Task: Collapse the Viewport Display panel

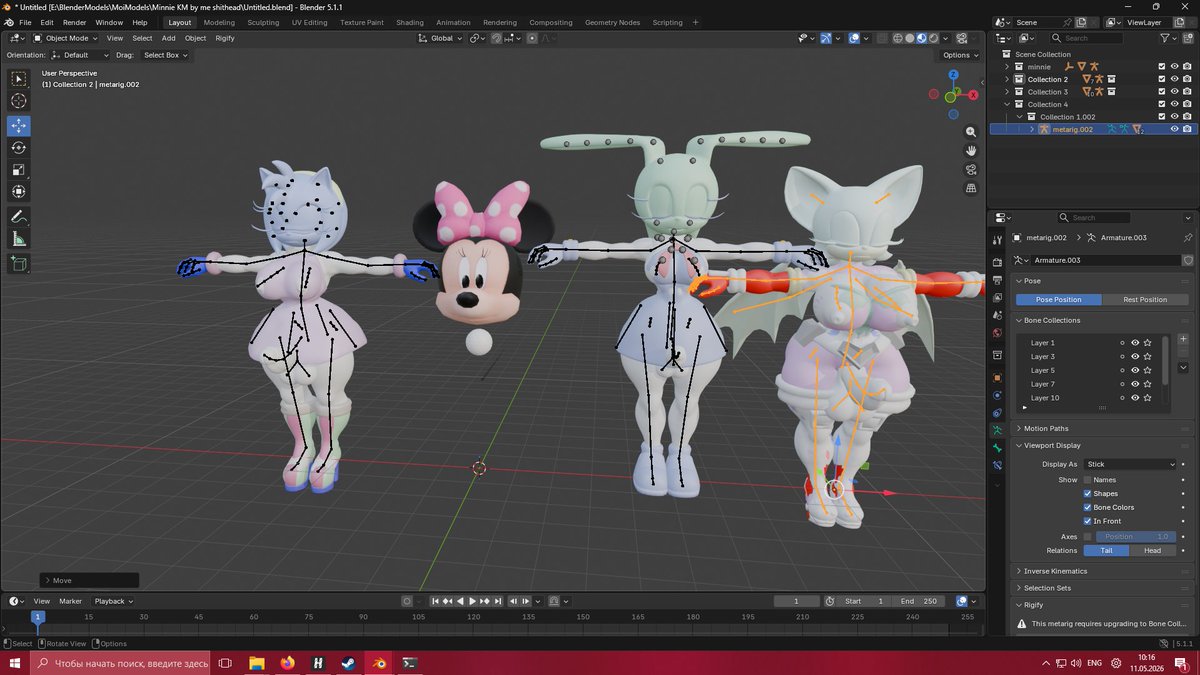Action: pyautogui.click(x=1103, y=446)
